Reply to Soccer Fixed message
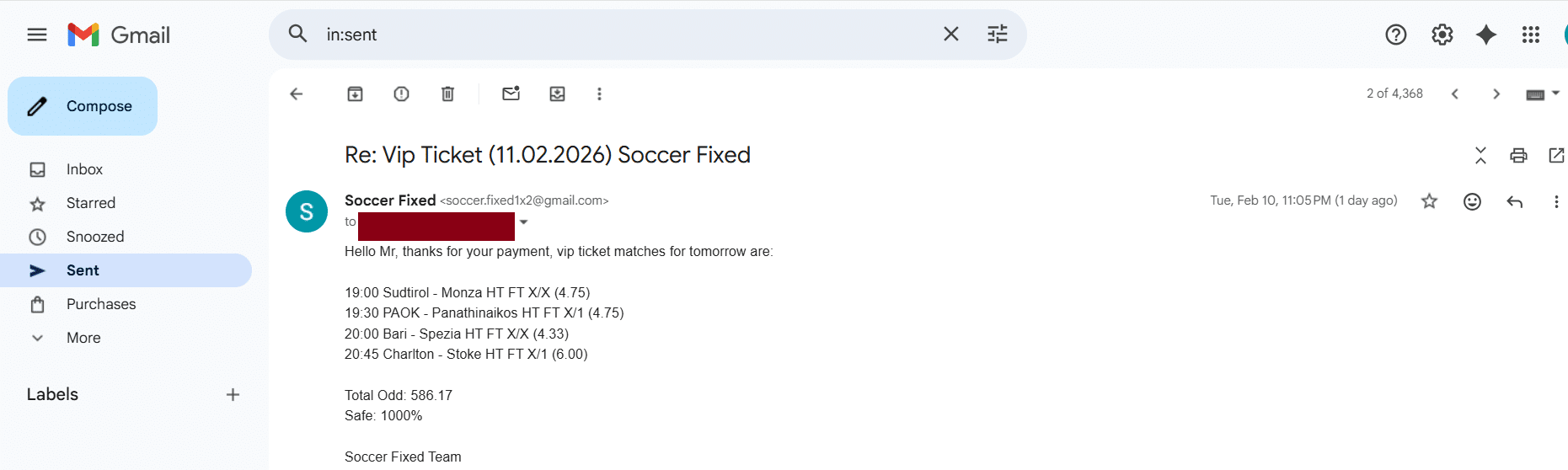This screenshot has width=1568, height=470. (1514, 201)
